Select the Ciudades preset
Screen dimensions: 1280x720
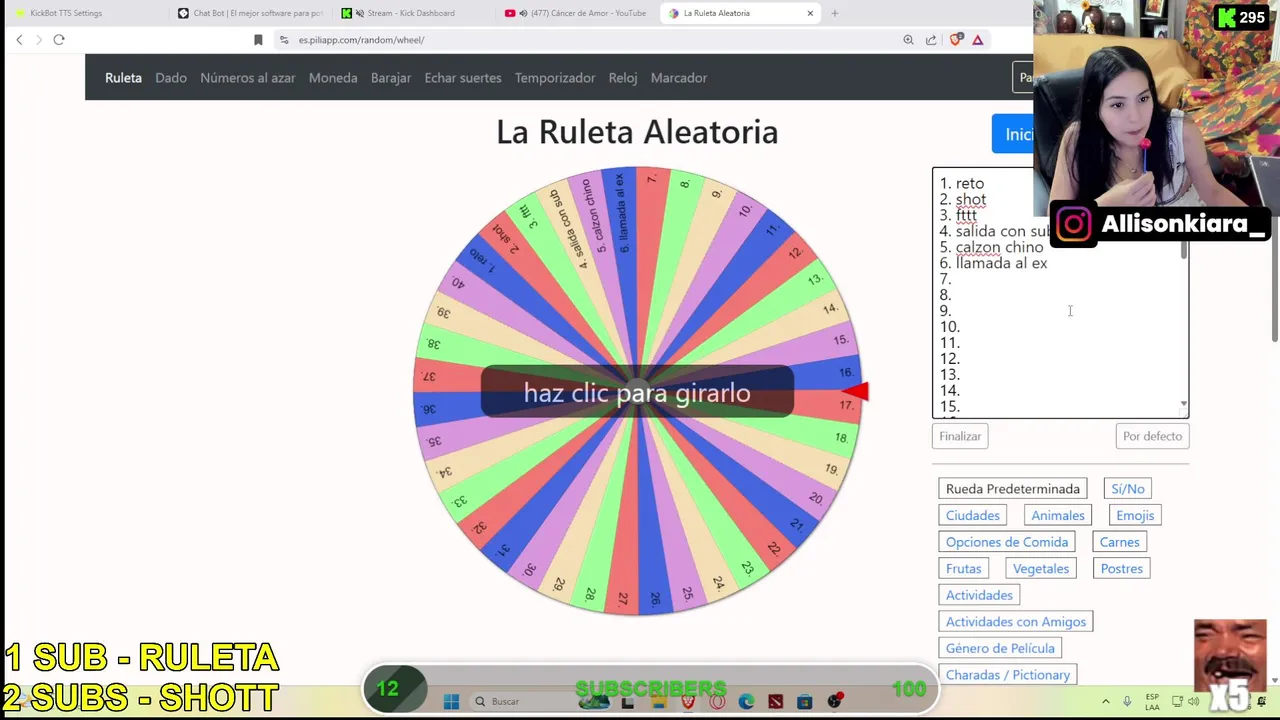click(x=973, y=516)
